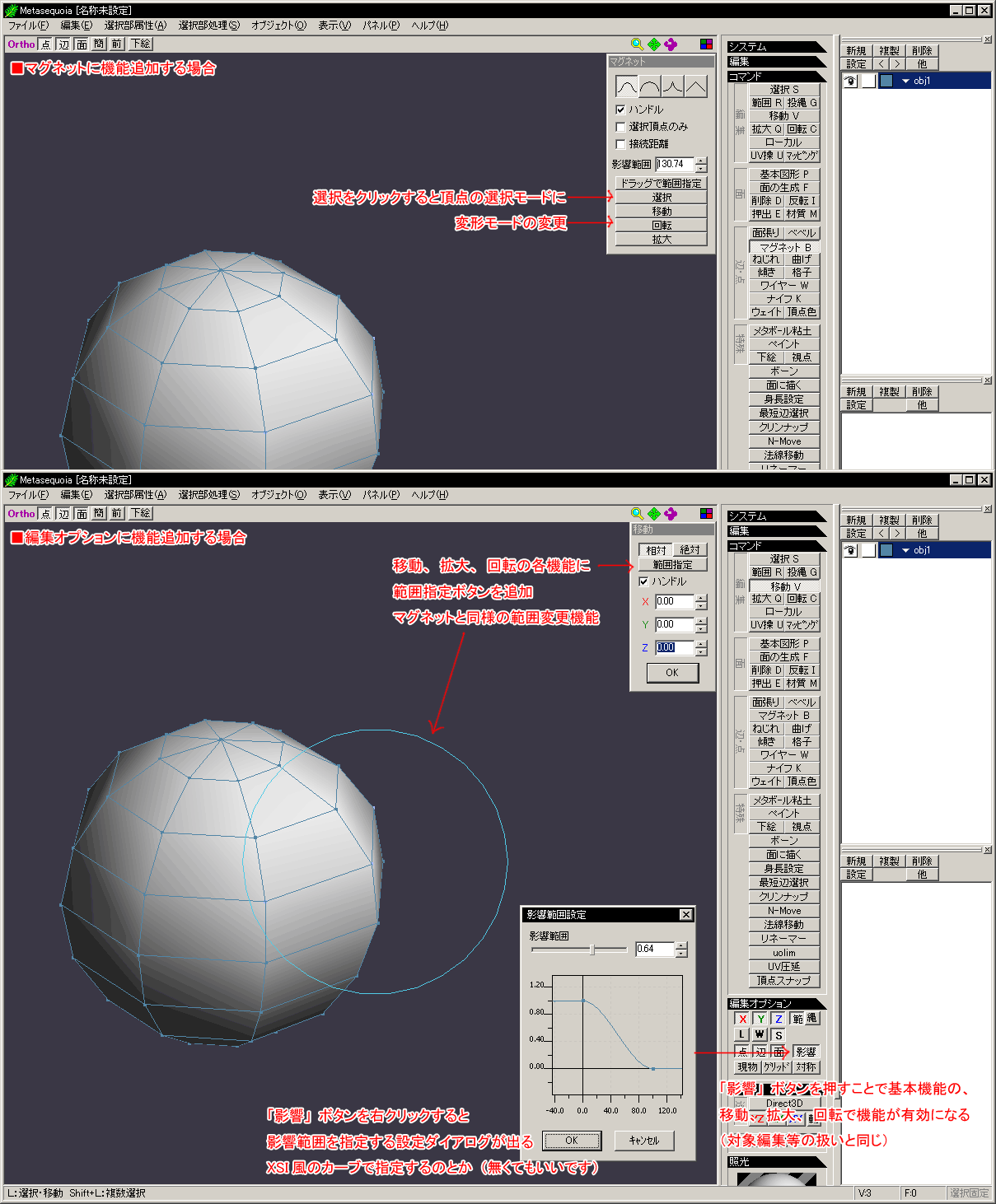Screen dimensions: 996x1204
Task: Toggle obj1 eye visibility in top window
Action: click(851, 81)
